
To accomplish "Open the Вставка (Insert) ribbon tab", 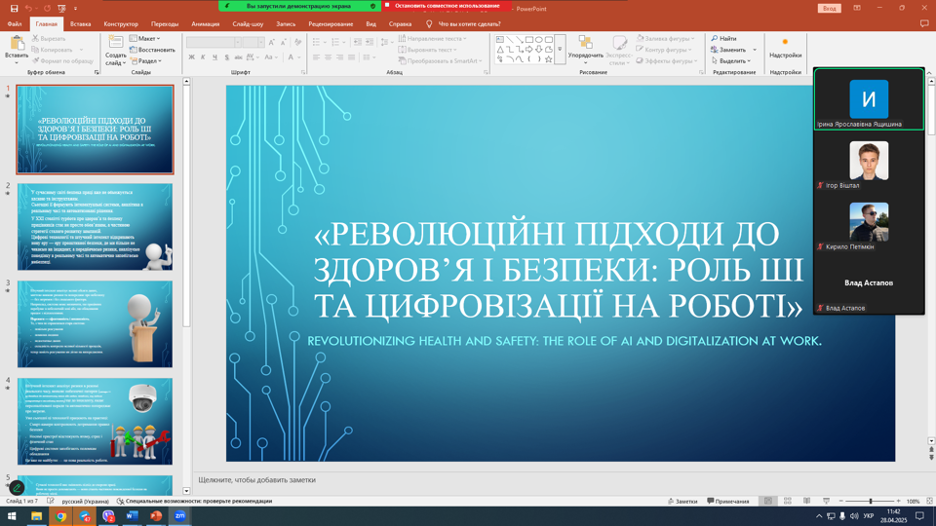I will pyautogui.click(x=80, y=24).
